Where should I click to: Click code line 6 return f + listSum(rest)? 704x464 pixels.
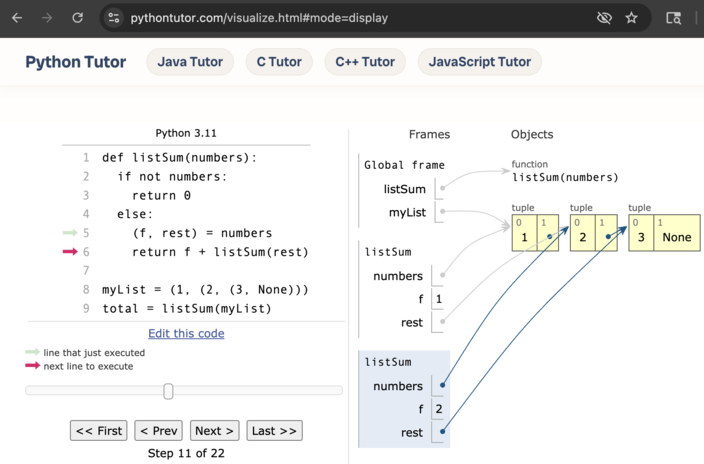pos(220,252)
